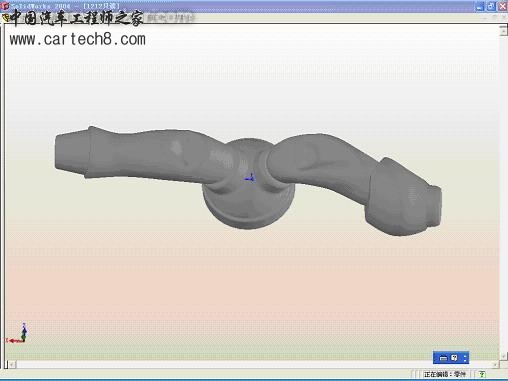
Task: Click the keyboard icon on the language bar
Action: click(x=443, y=358)
